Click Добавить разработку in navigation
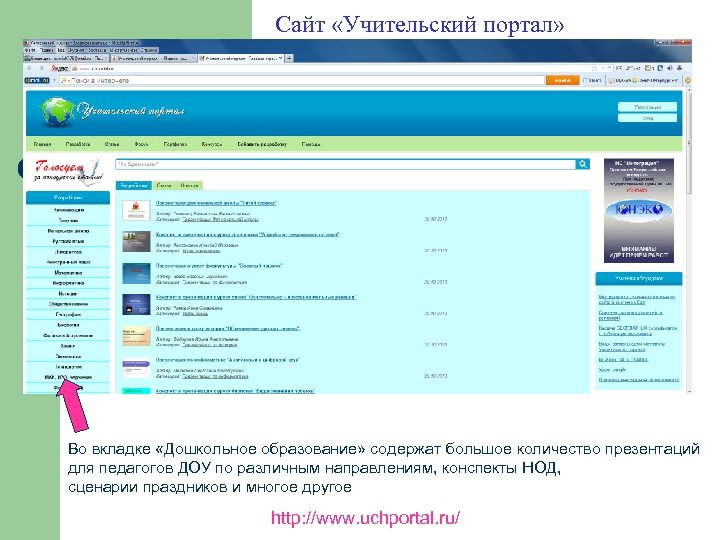 click(262, 144)
